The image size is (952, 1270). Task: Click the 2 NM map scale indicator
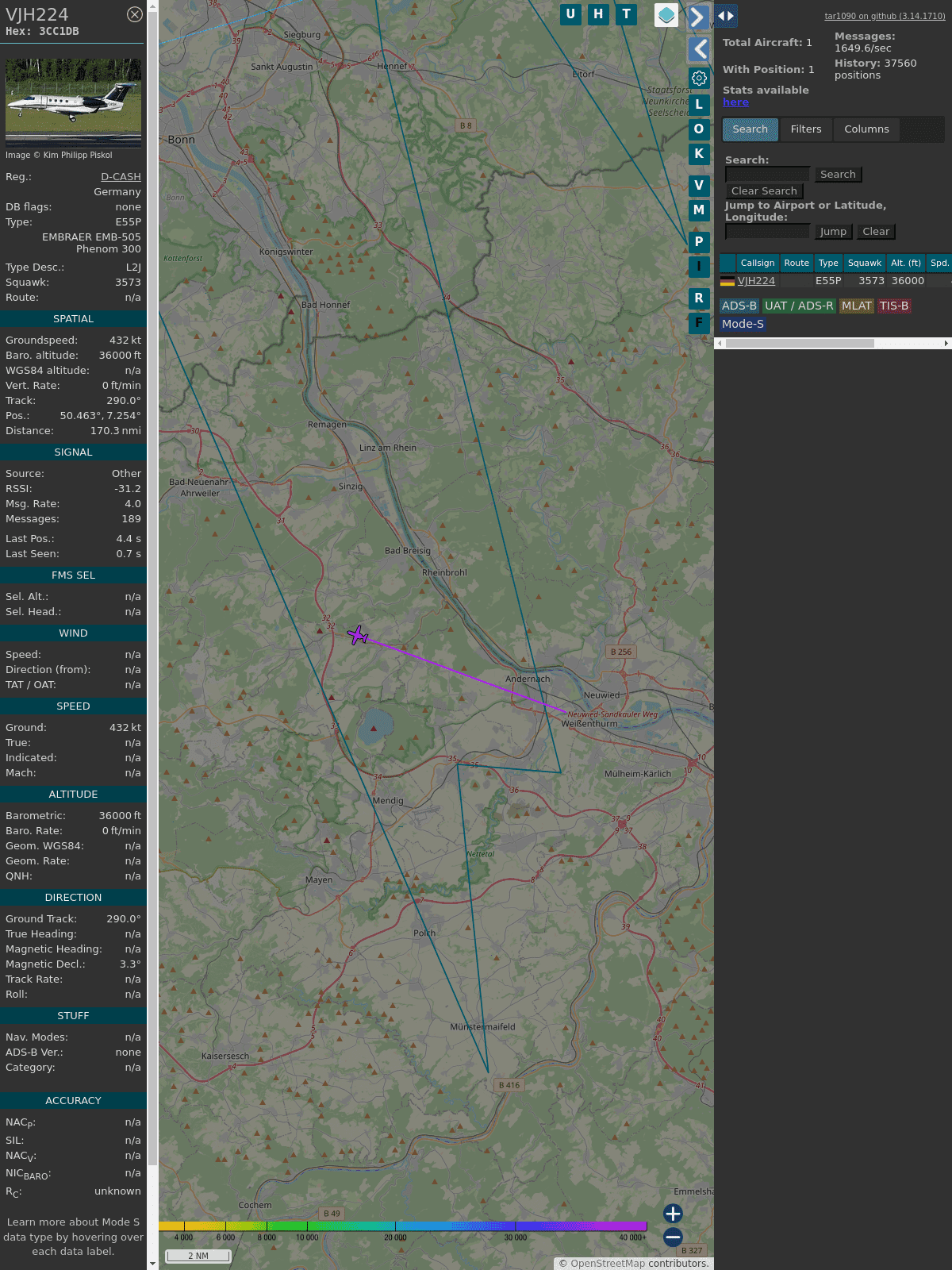click(198, 1256)
